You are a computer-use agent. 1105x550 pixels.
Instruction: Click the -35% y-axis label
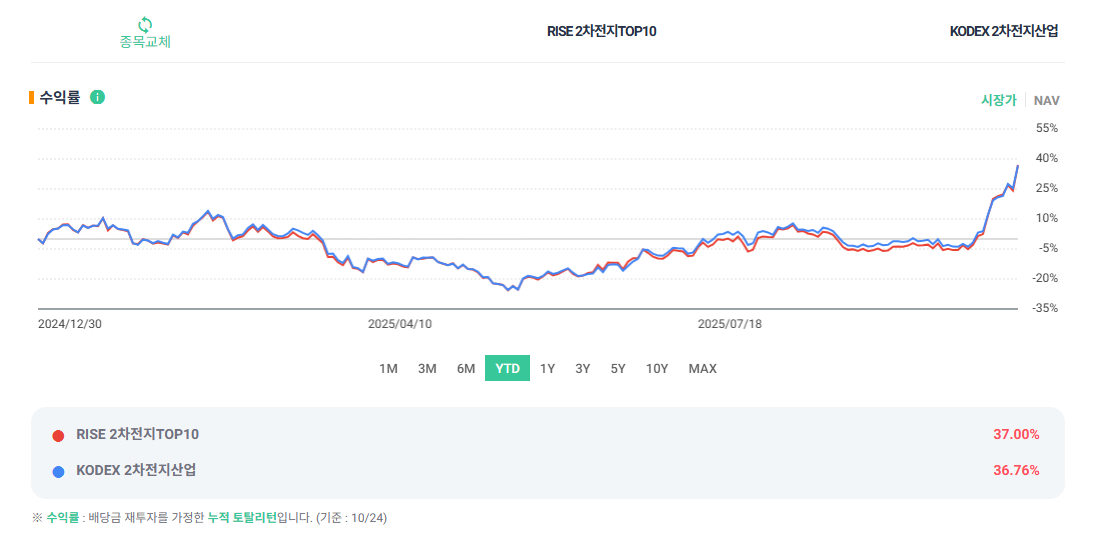(x=1047, y=308)
